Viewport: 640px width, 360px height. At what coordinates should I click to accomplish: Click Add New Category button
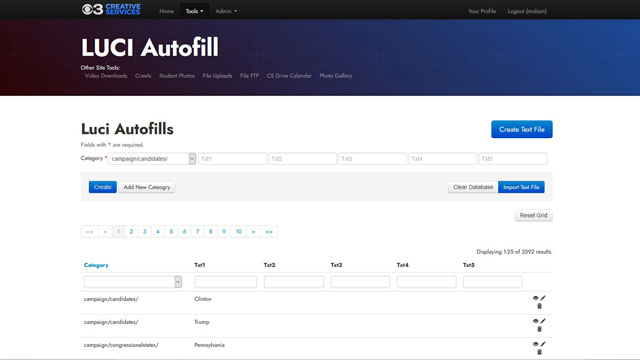[147, 187]
